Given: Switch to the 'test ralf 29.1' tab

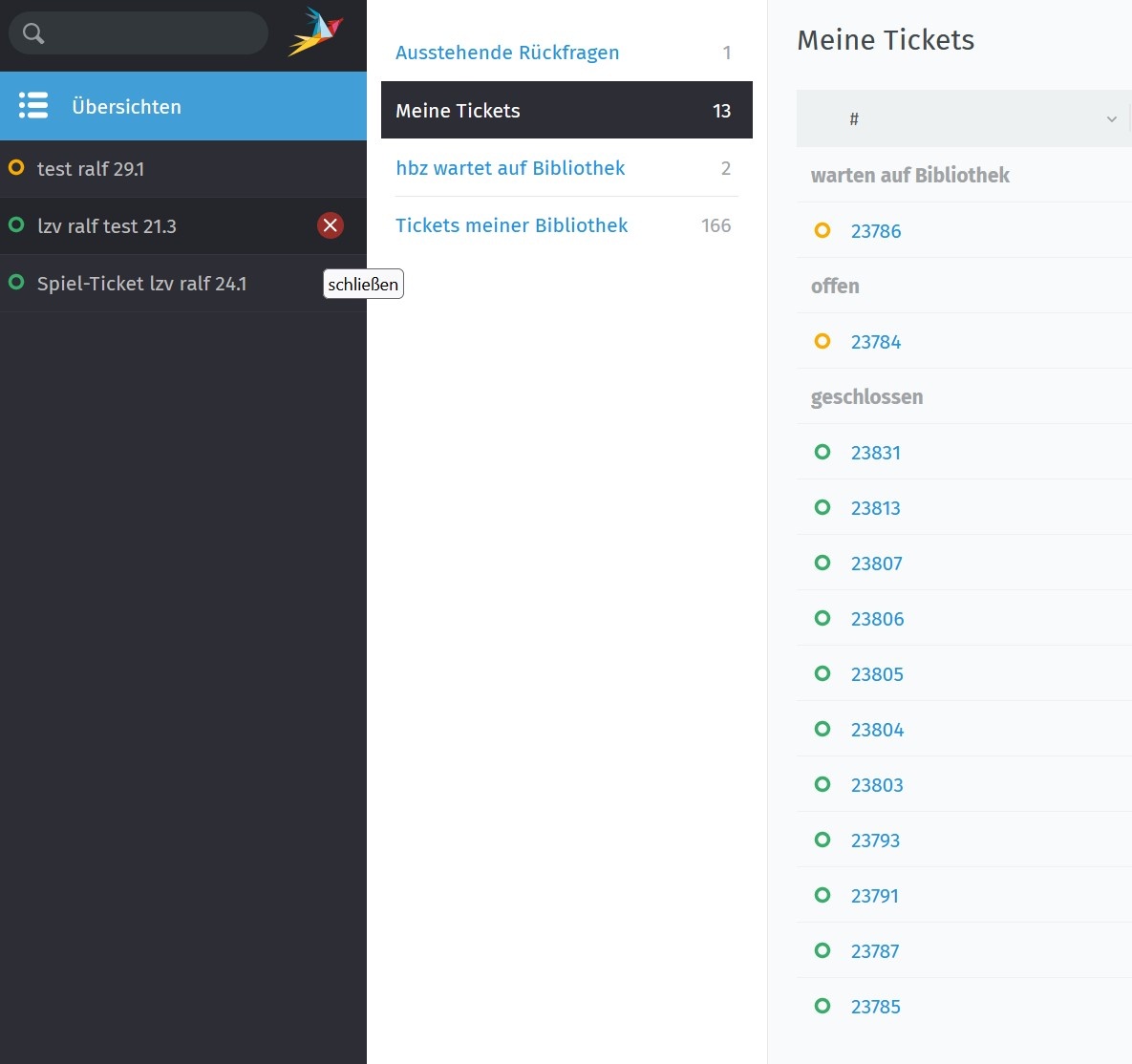Looking at the screenshot, I should pyautogui.click(x=91, y=169).
